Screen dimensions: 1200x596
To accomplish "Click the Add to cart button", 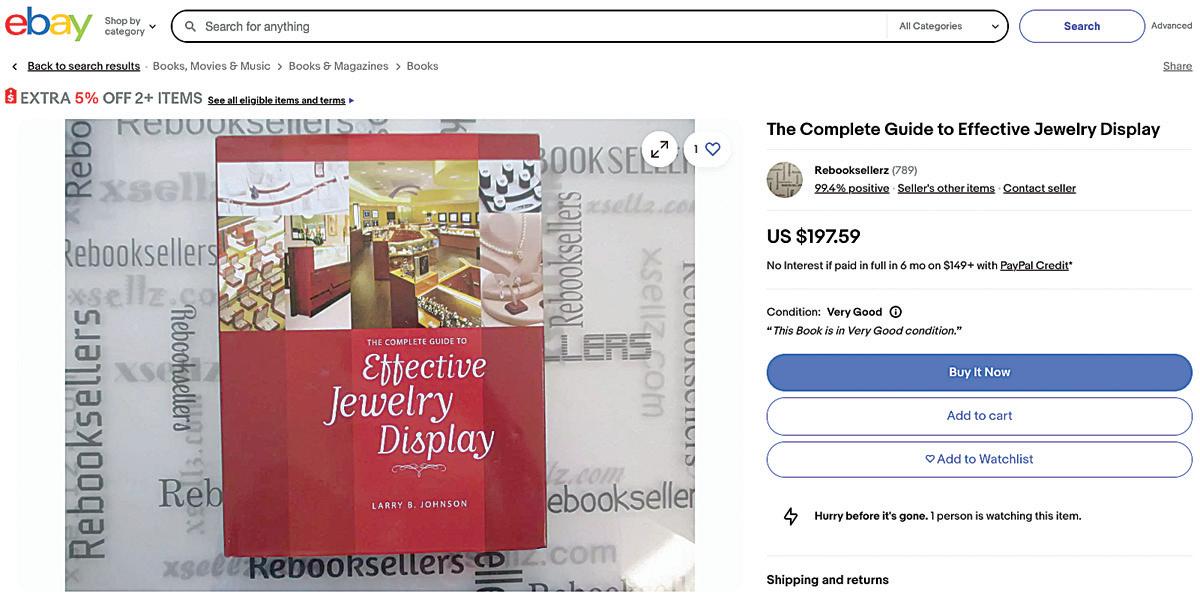I will (979, 416).
